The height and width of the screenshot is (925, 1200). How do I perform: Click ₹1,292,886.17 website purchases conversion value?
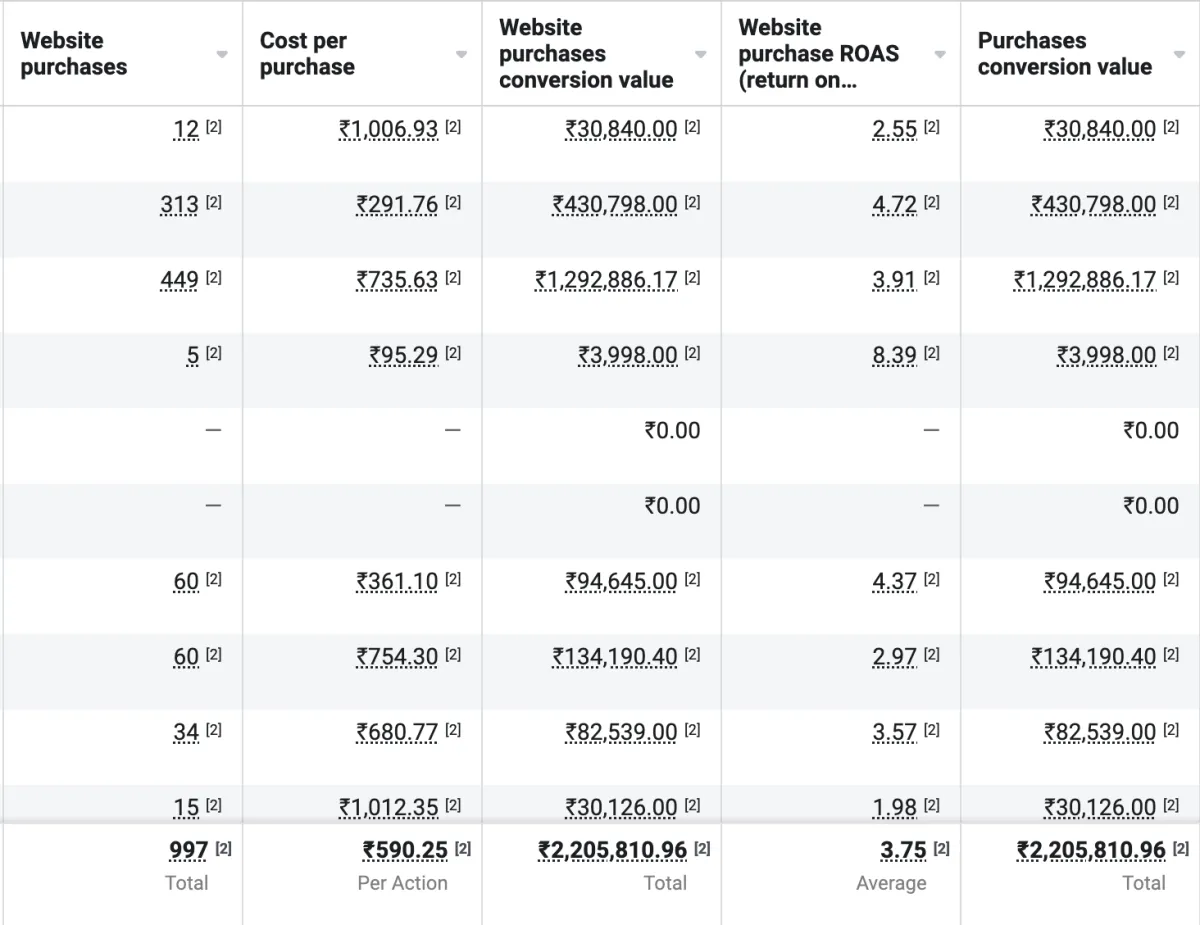click(606, 280)
